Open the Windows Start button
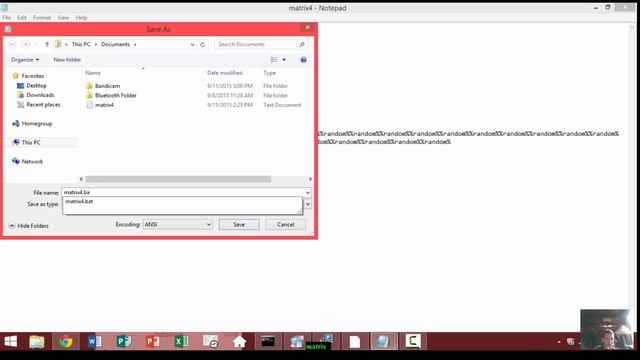This screenshot has height=360, width=640. [x=11, y=341]
